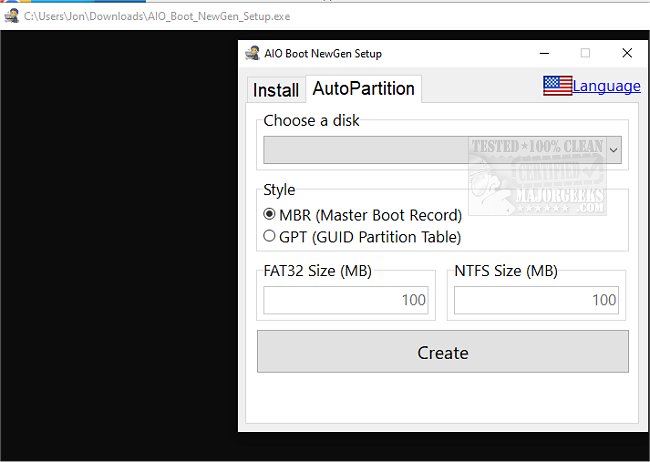This screenshot has height=462, width=650.
Task: Focus the FAT32 Size (MB) field
Action: [x=346, y=300]
